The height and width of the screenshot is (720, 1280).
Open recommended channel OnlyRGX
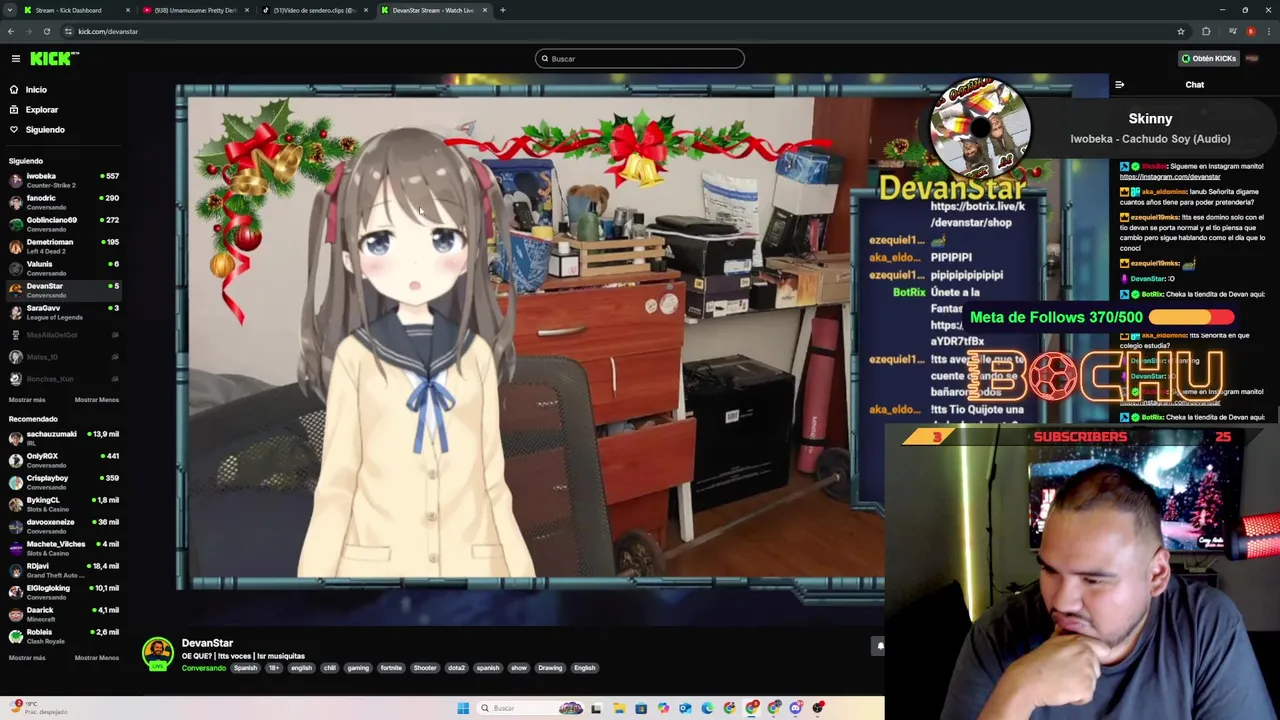[x=62, y=460]
